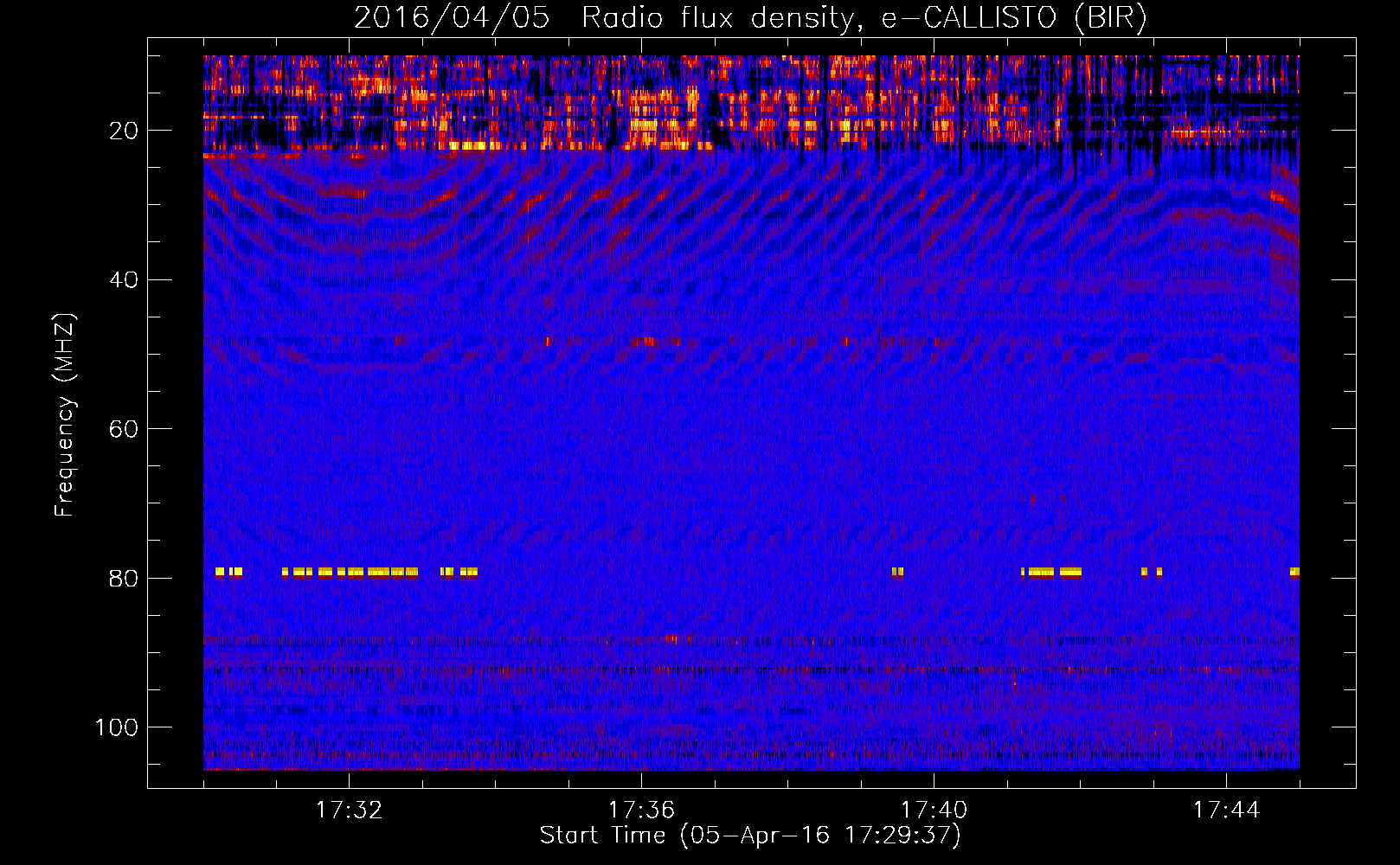Screen dimensions: 1400x865
Task: Click the 17:44 time axis label
Action: coord(1226,811)
